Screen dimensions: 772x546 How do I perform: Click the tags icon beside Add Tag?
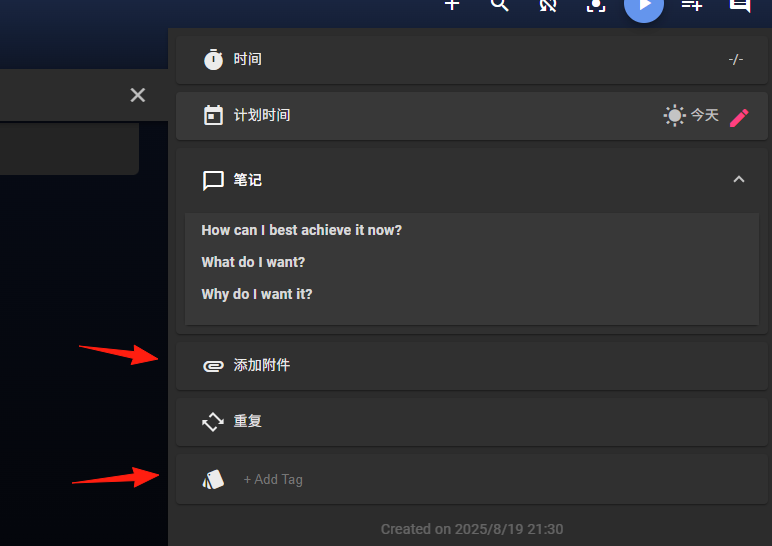(x=213, y=480)
